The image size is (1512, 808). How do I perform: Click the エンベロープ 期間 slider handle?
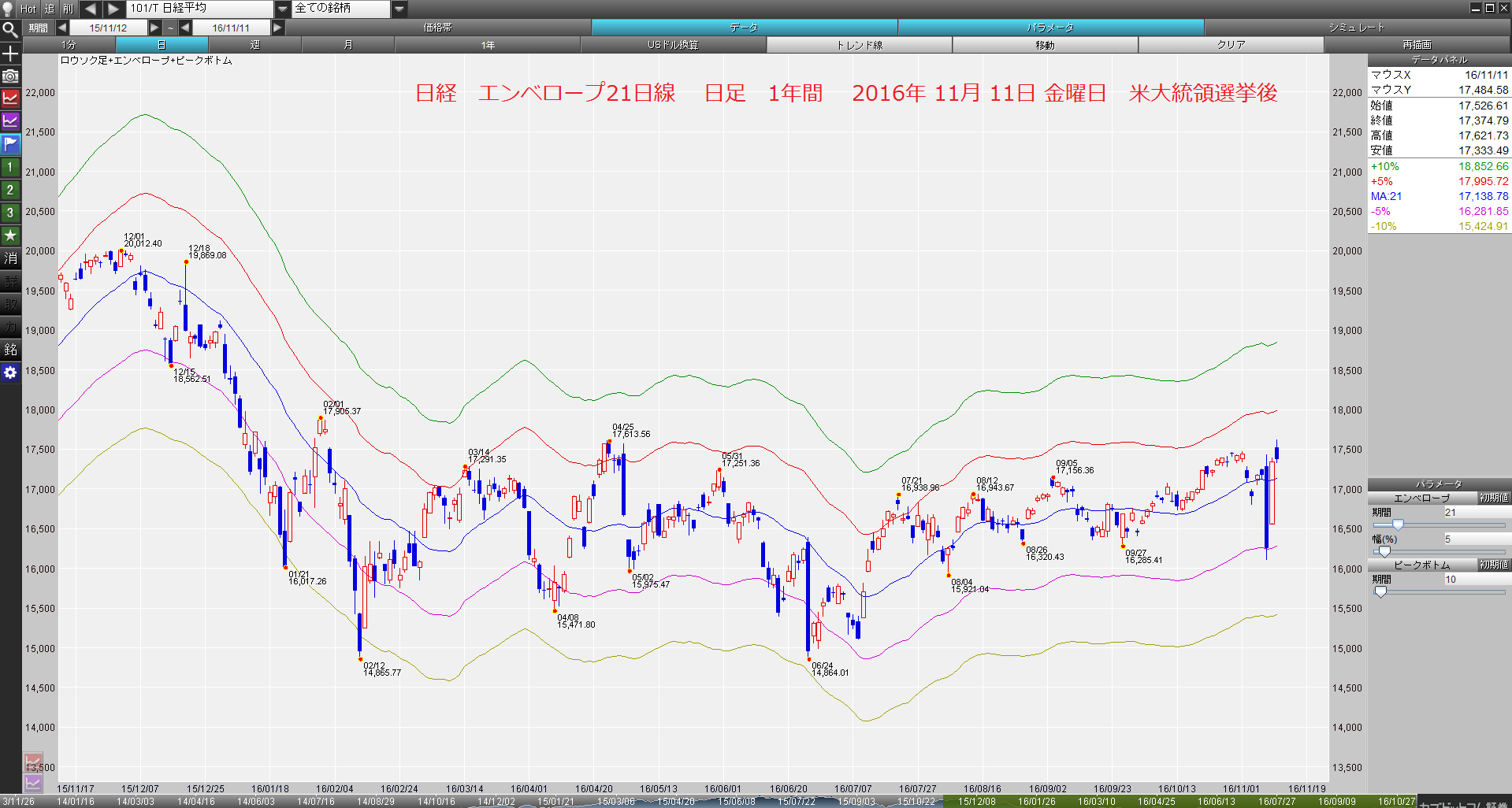(x=1398, y=524)
